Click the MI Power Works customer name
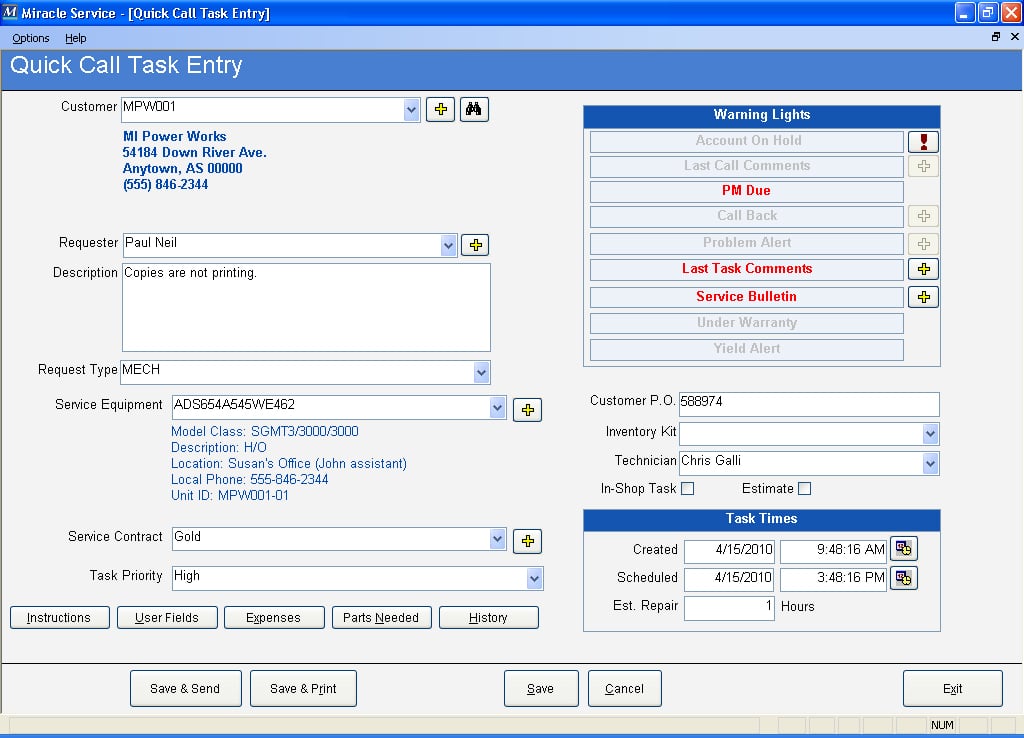This screenshot has height=738, width=1024. coord(174,136)
